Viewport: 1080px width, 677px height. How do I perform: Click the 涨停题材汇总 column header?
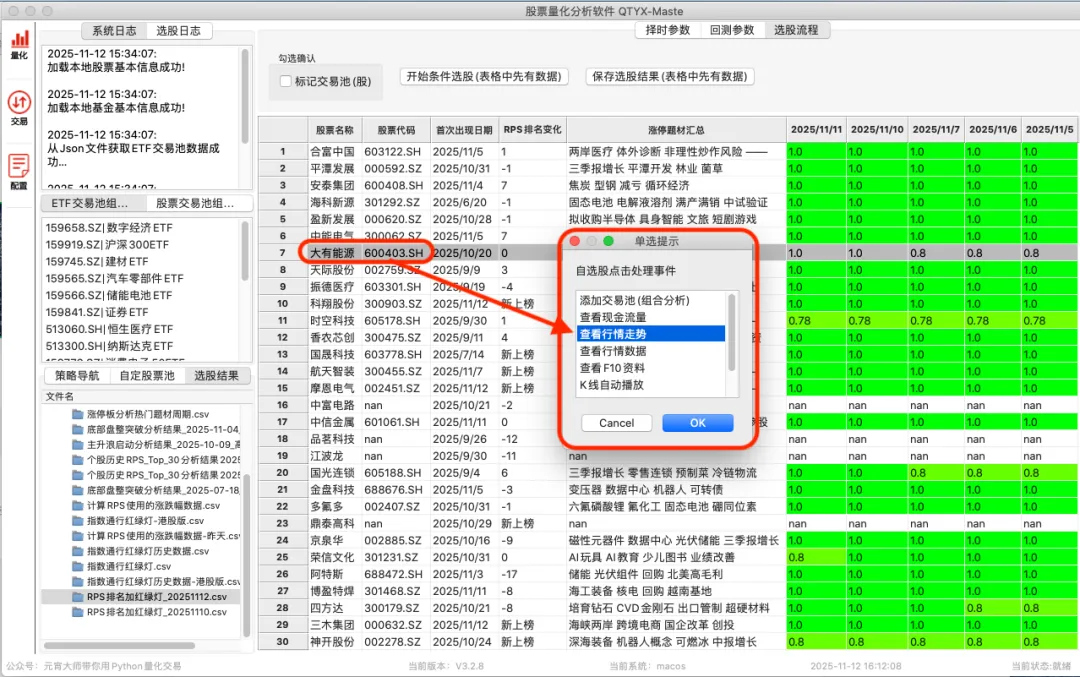tap(676, 129)
